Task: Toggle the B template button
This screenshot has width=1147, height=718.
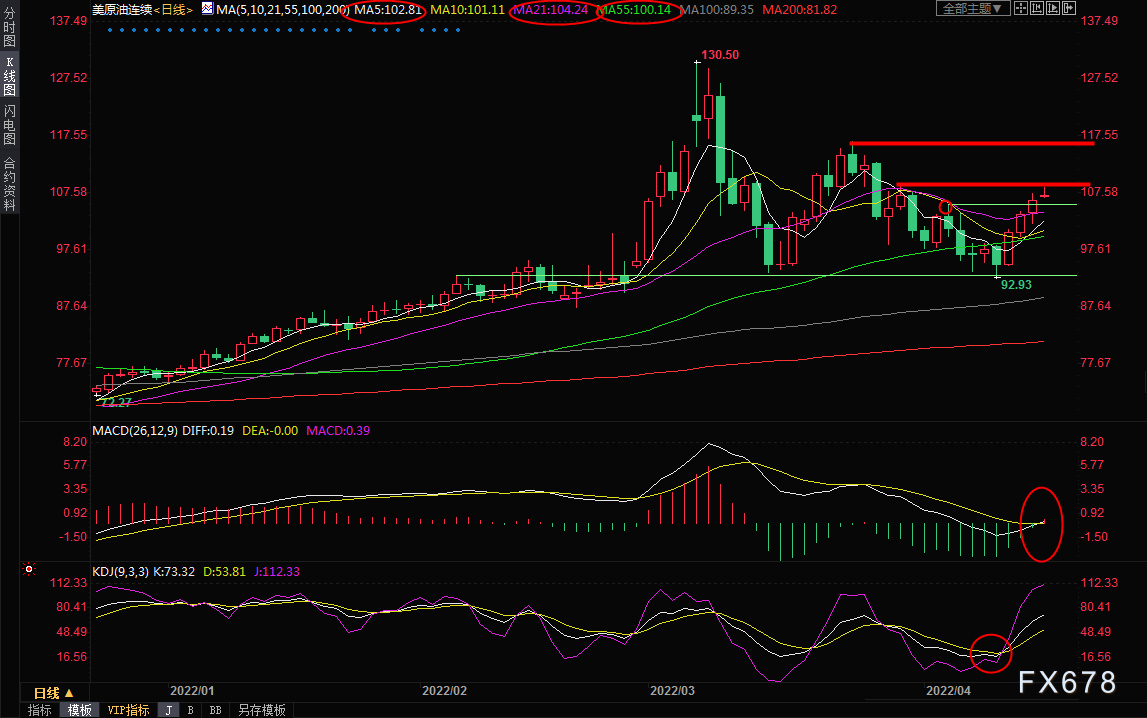Action: (x=190, y=710)
